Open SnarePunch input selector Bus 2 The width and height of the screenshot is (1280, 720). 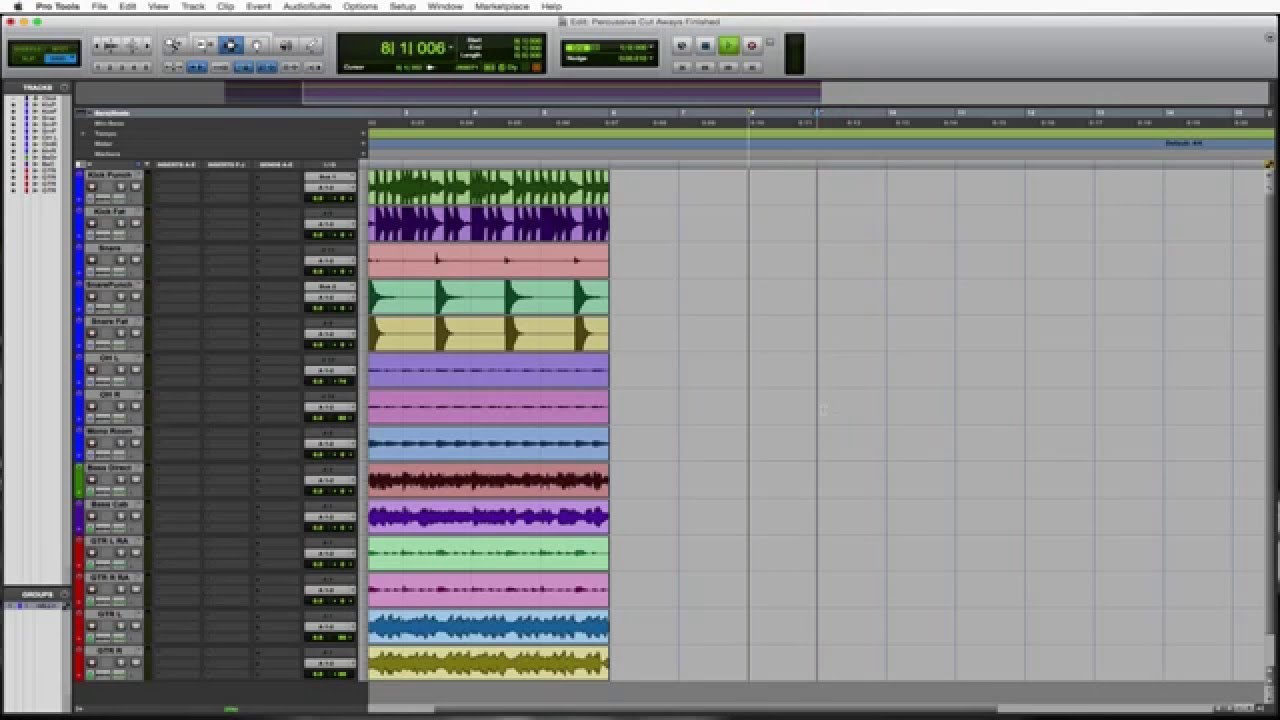(329, 287)
